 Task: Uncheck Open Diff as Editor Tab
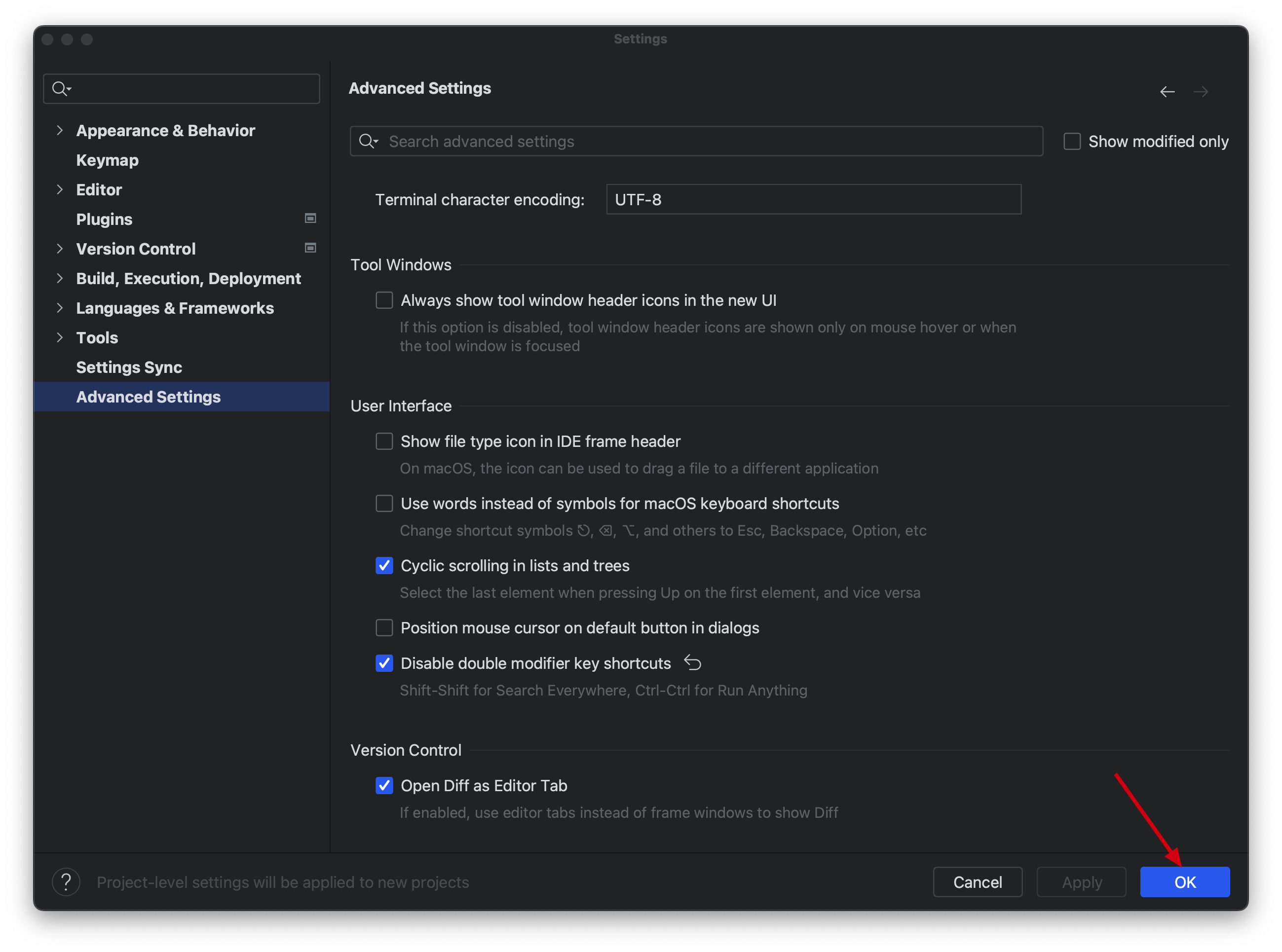[384, 785]
